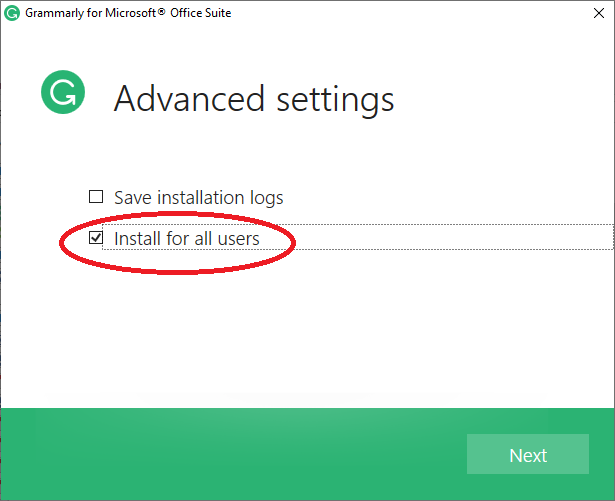
Task: Click the "Save installation logs" label text
Action: [198, 197]
